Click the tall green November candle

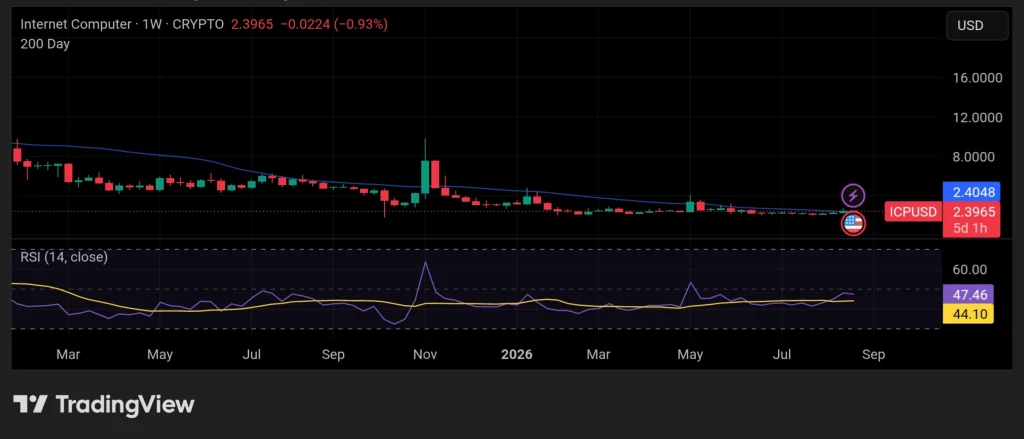click(425, 176)
